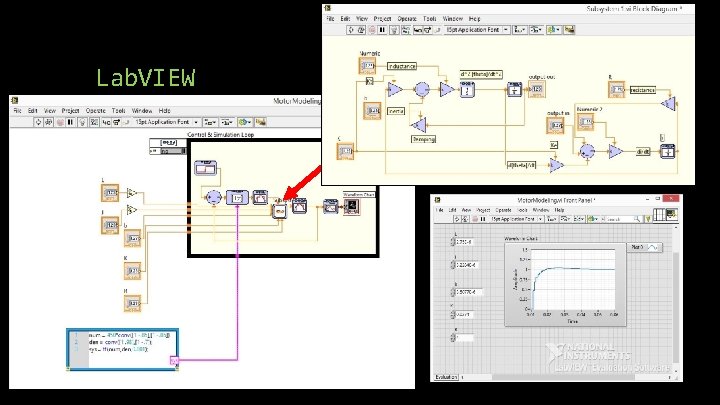Select integrator block after d^2(theta)/dt^2 label
Screen dimensions: 720x405
[467, 90]
